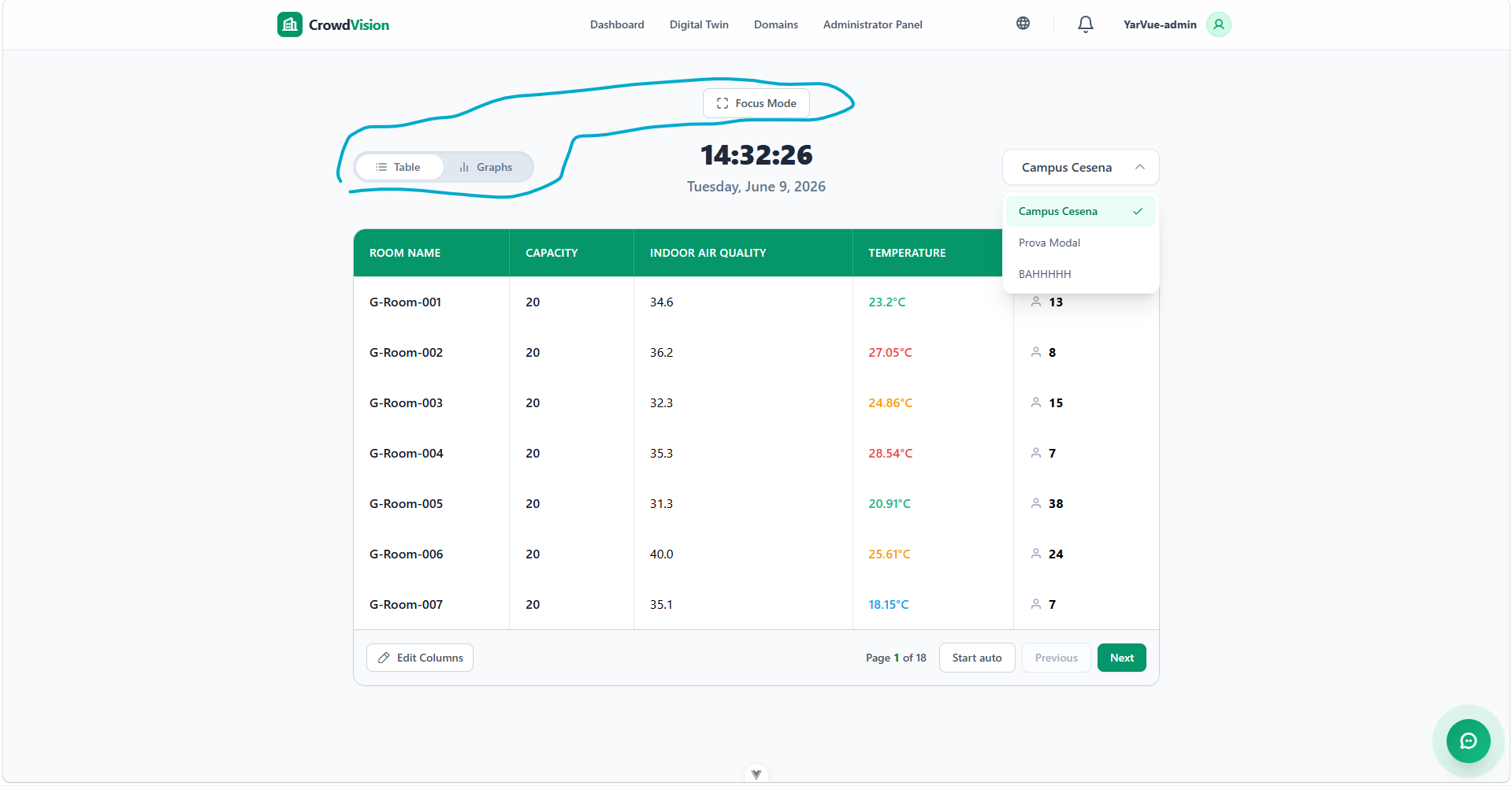This screenshot has width=1512, height=786.
Task: Click the person icon in G-Room-002 row
Action: [1035, 352]
